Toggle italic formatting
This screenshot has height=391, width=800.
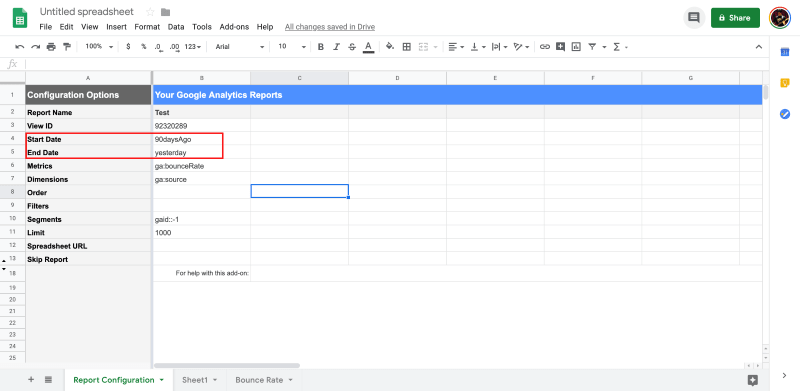pos(336,47)
